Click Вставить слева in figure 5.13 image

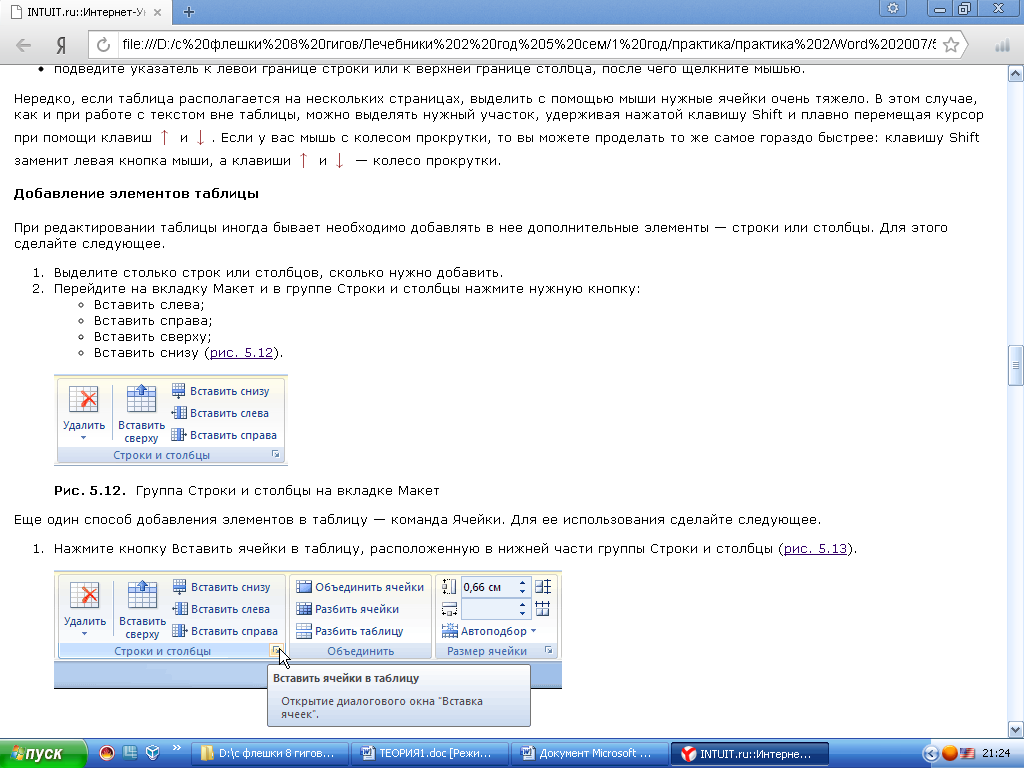pos(221,609)
